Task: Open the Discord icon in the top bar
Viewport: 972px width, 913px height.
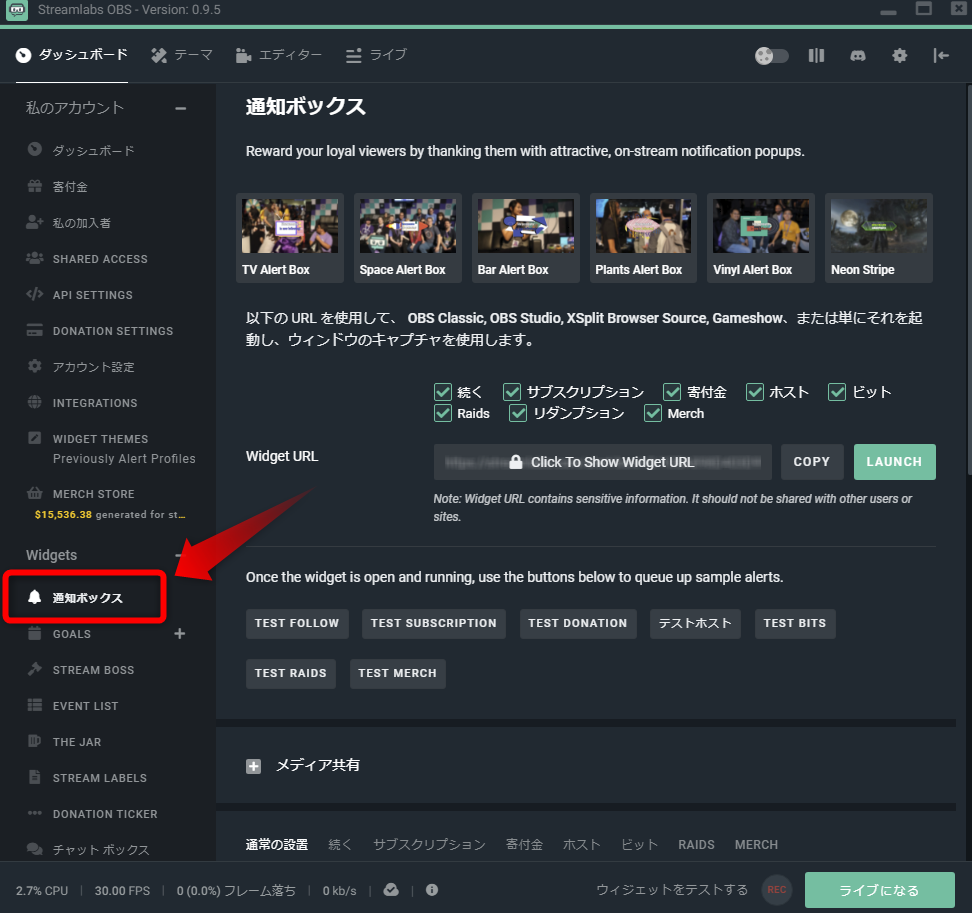Action: tap(857, 56)
